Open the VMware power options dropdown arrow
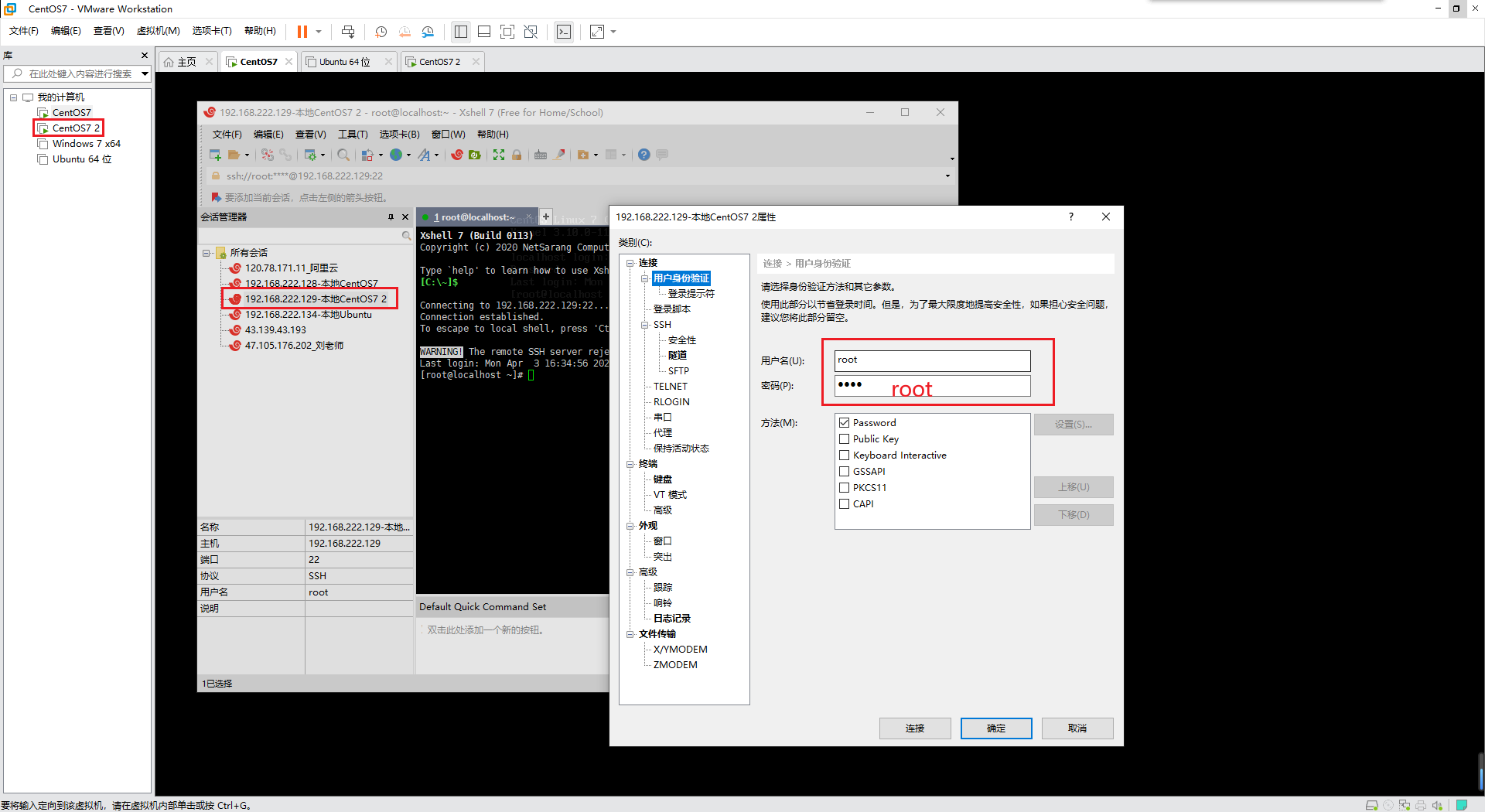Screen dimensions: 1485x812 coord(319,32)
